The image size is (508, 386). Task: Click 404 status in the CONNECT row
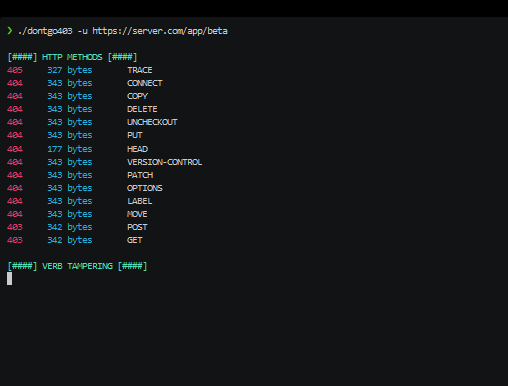pos(15,83)
